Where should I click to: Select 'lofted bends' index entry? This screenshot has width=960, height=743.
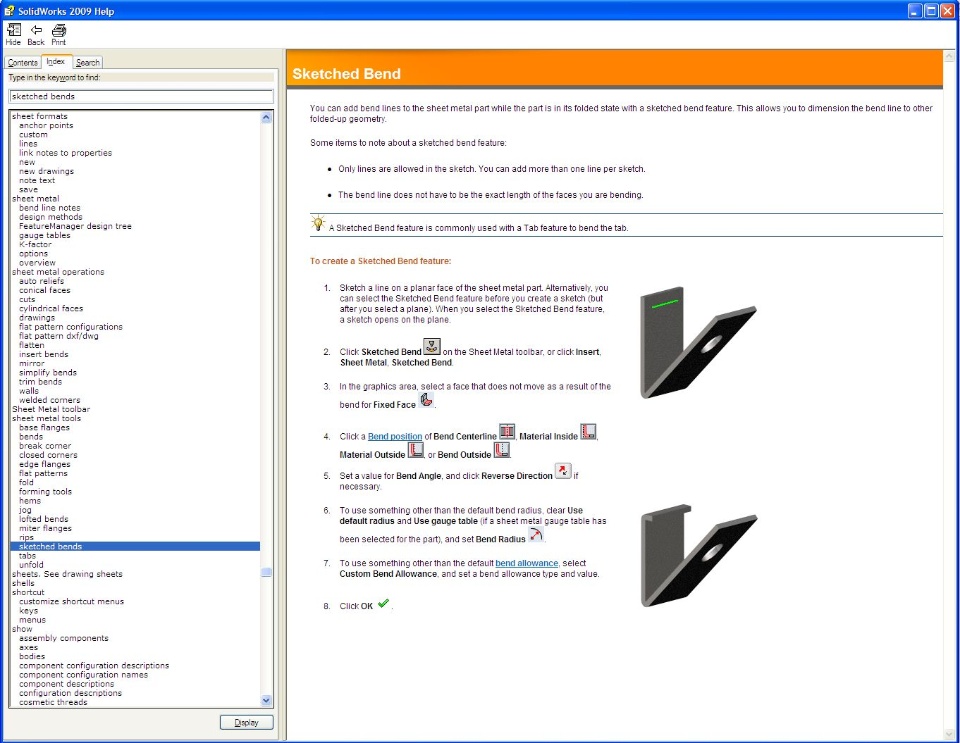coord(43,519)
